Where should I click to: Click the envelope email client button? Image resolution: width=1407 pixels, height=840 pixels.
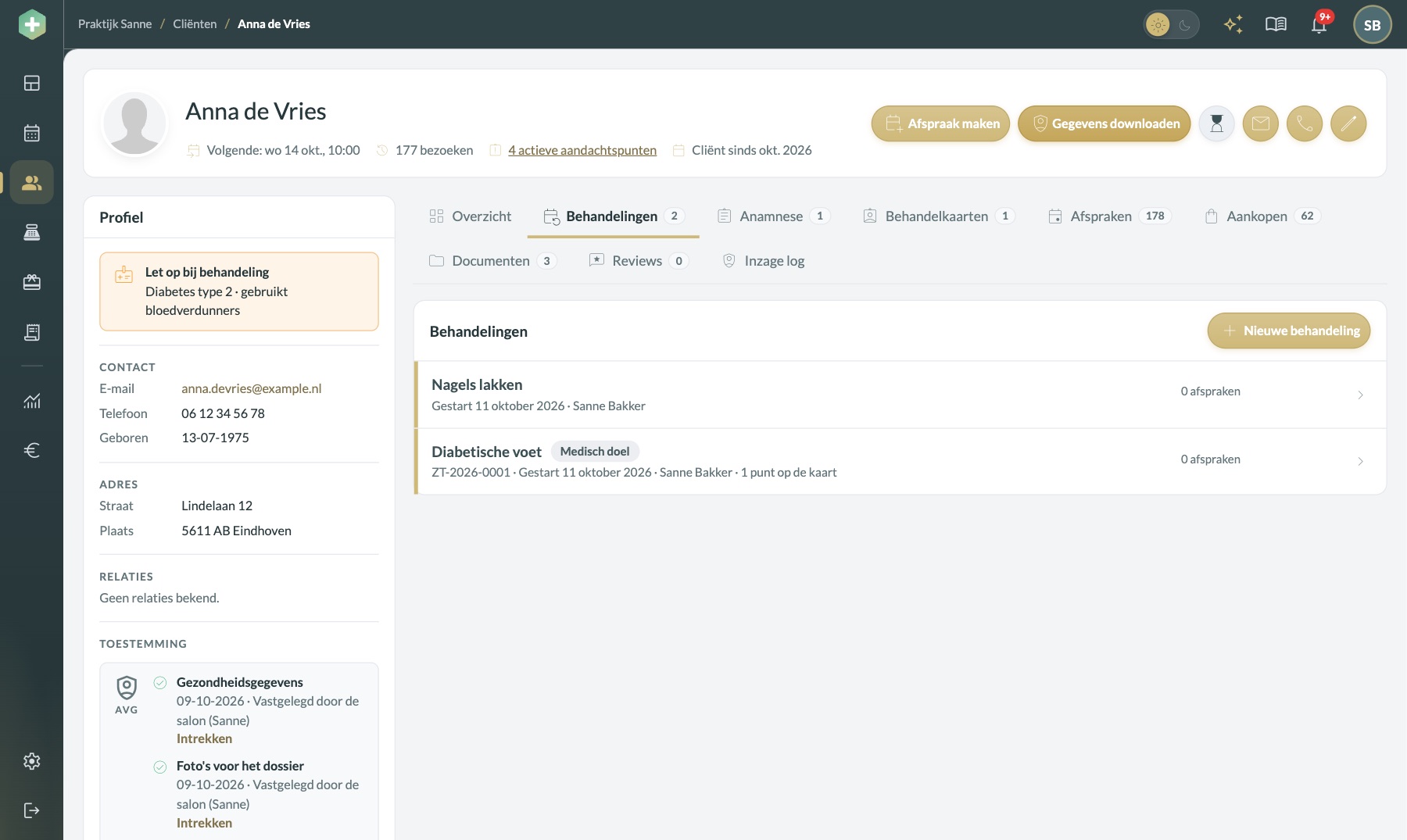tap(1260, 123)
